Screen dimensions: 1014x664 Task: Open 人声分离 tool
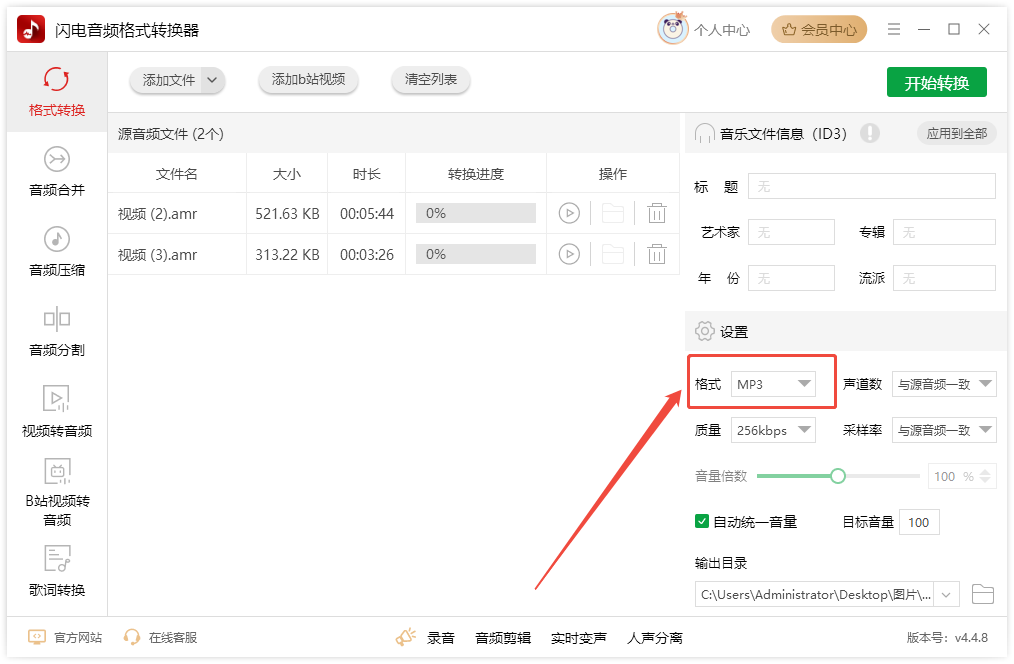tap(654, 638)
